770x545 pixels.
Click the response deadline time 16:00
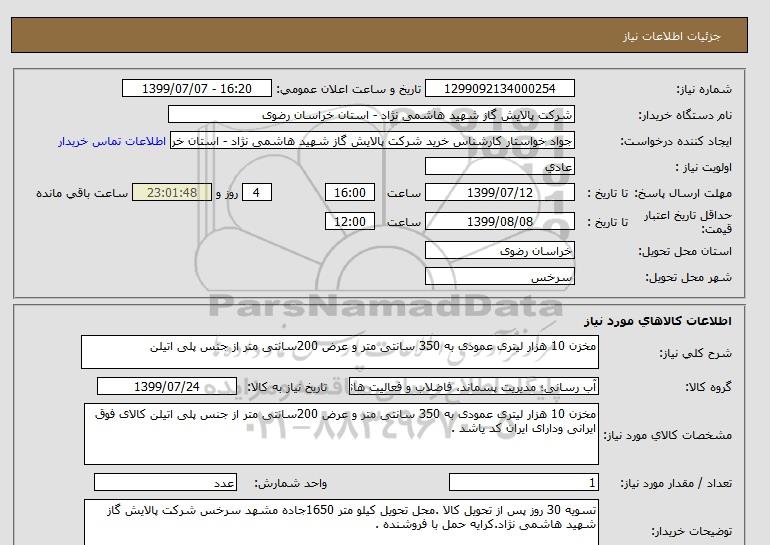(x=350, y=193)
